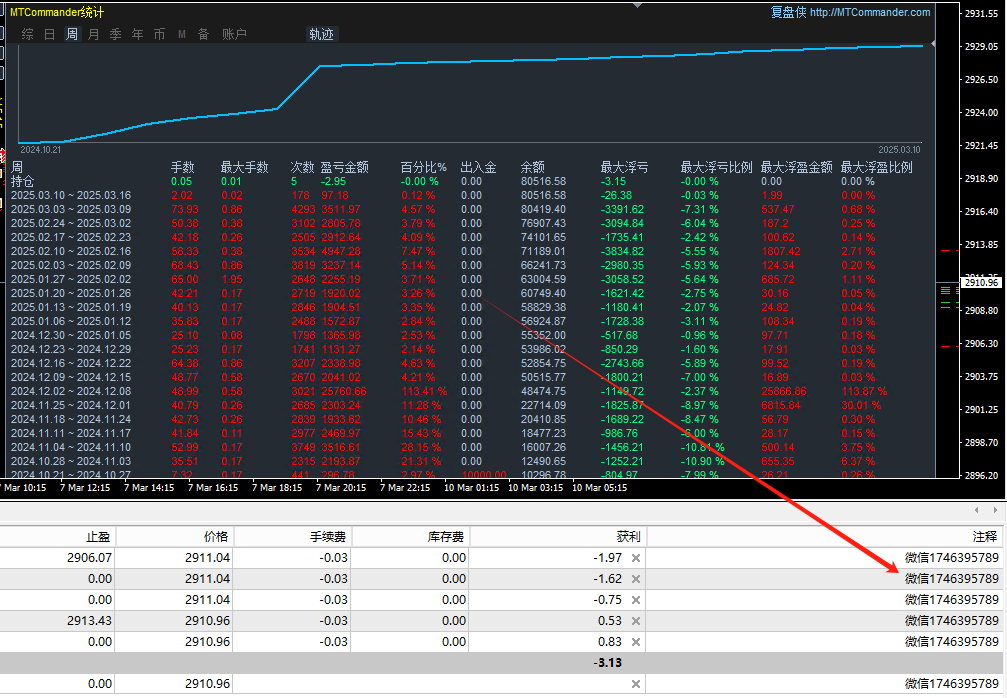Click the 持仓 holdings row label
Viewport: 1007px width, 698px height.
(x=22, y=182)
